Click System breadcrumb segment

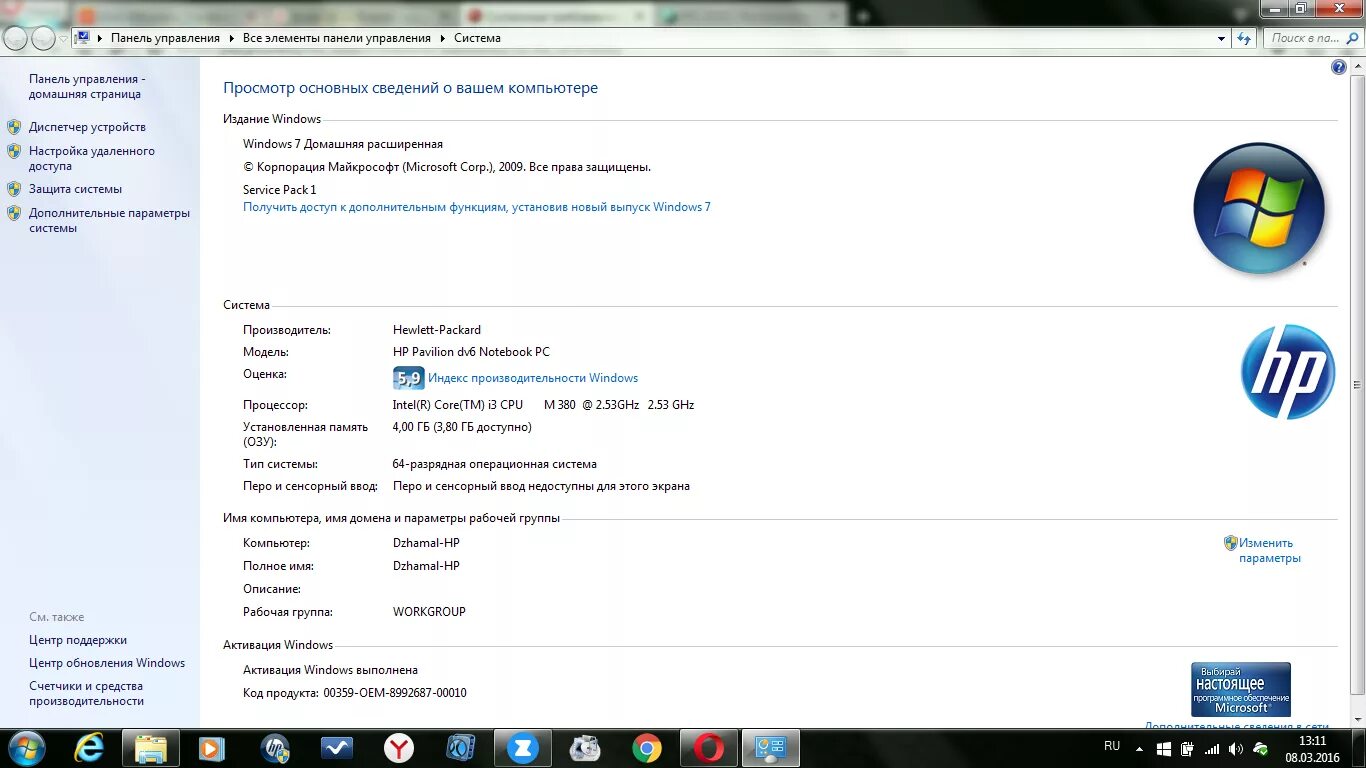[477, 38]
